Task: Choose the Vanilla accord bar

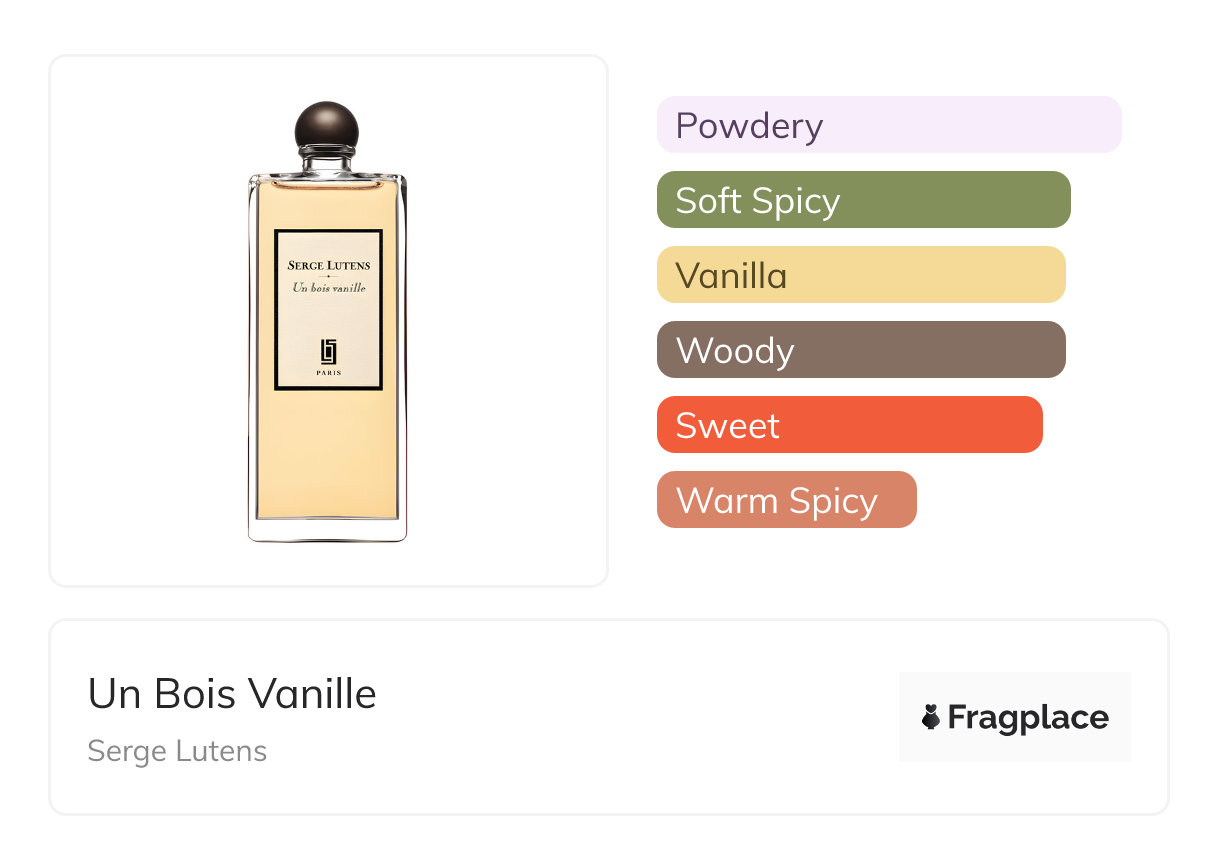Action: coord(860,275)
